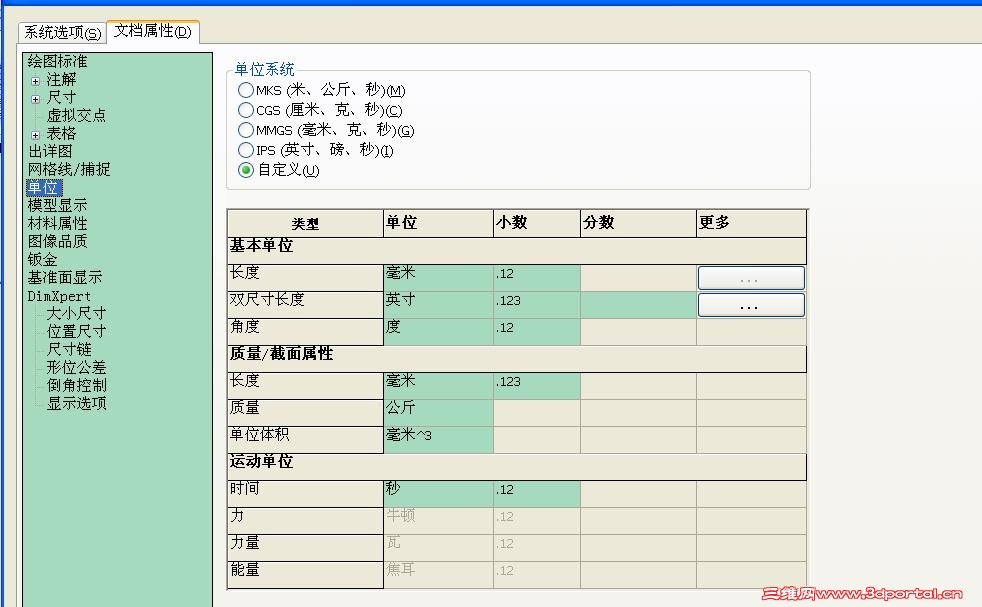Screen dimensions: 982x607
Task: Open the more button for 双尺寸长度 row
Action: click(x=751, y=305)
